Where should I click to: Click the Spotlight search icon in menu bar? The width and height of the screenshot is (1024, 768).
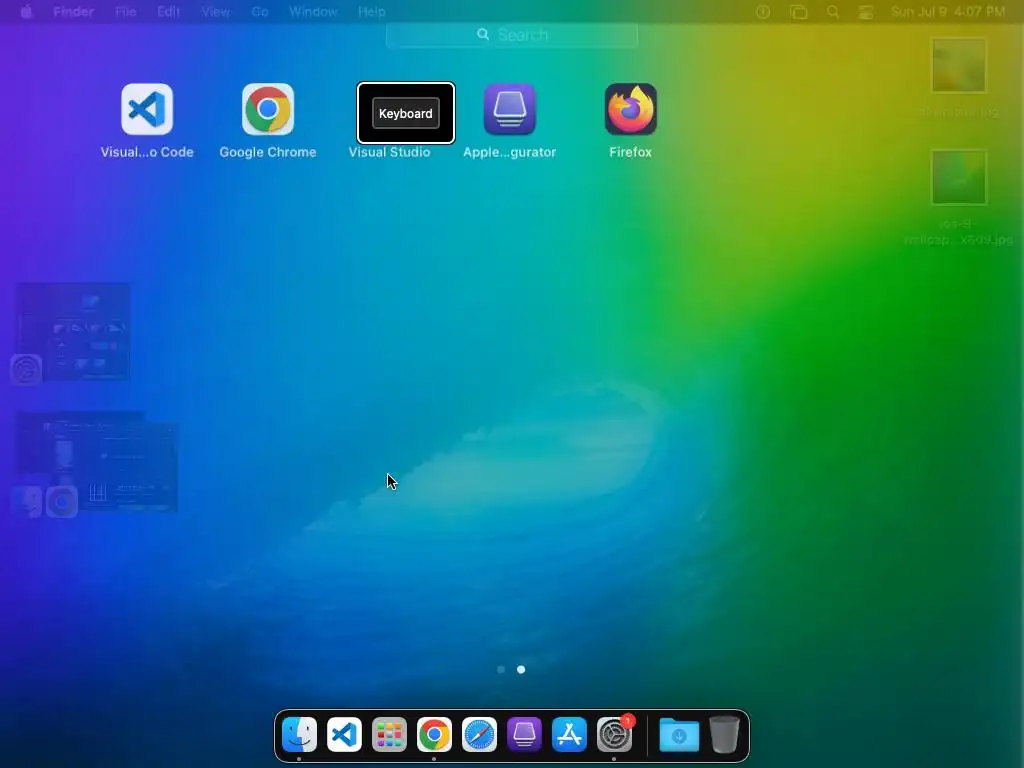click(x=833, y=12)
